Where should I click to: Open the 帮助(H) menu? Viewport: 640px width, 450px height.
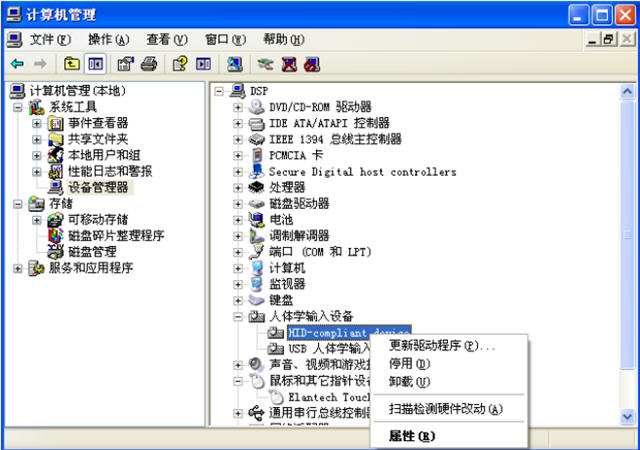pos(284,40)
